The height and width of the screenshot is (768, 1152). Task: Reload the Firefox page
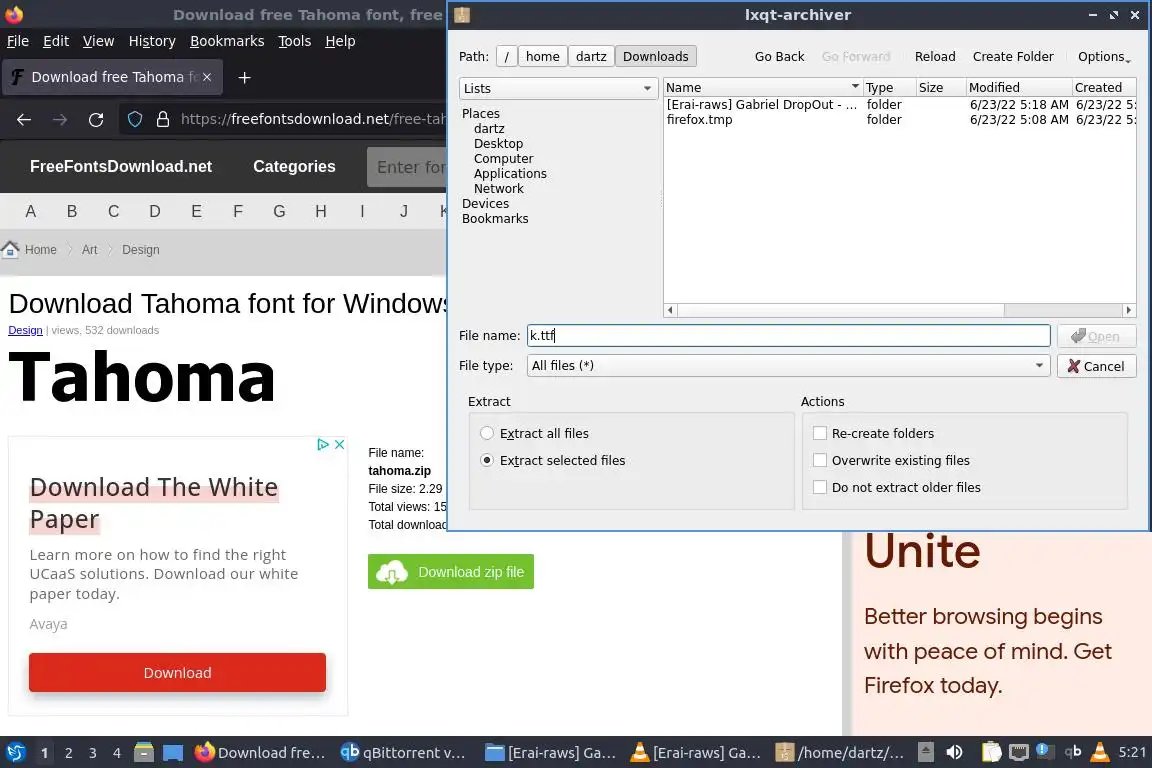[x=96, y=119]
